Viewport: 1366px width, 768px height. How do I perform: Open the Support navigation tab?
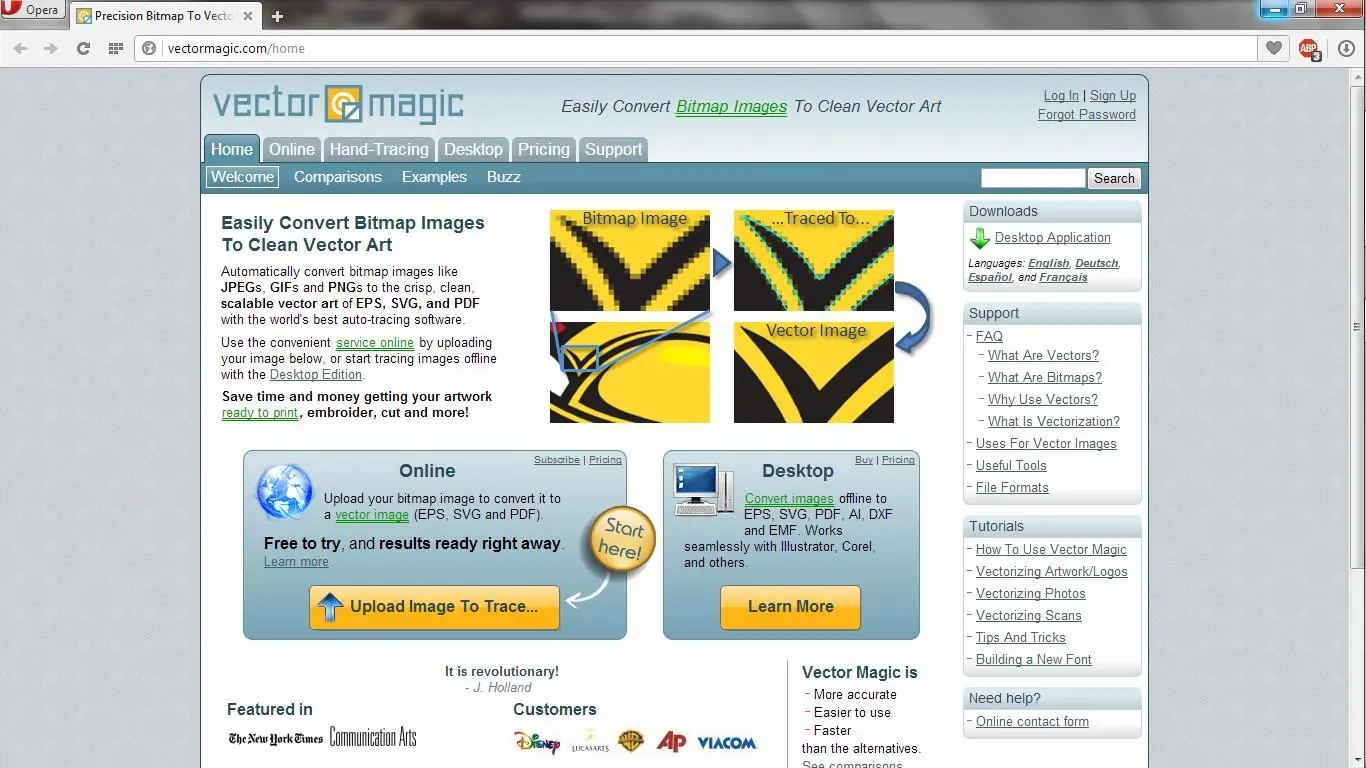(614, 149)
